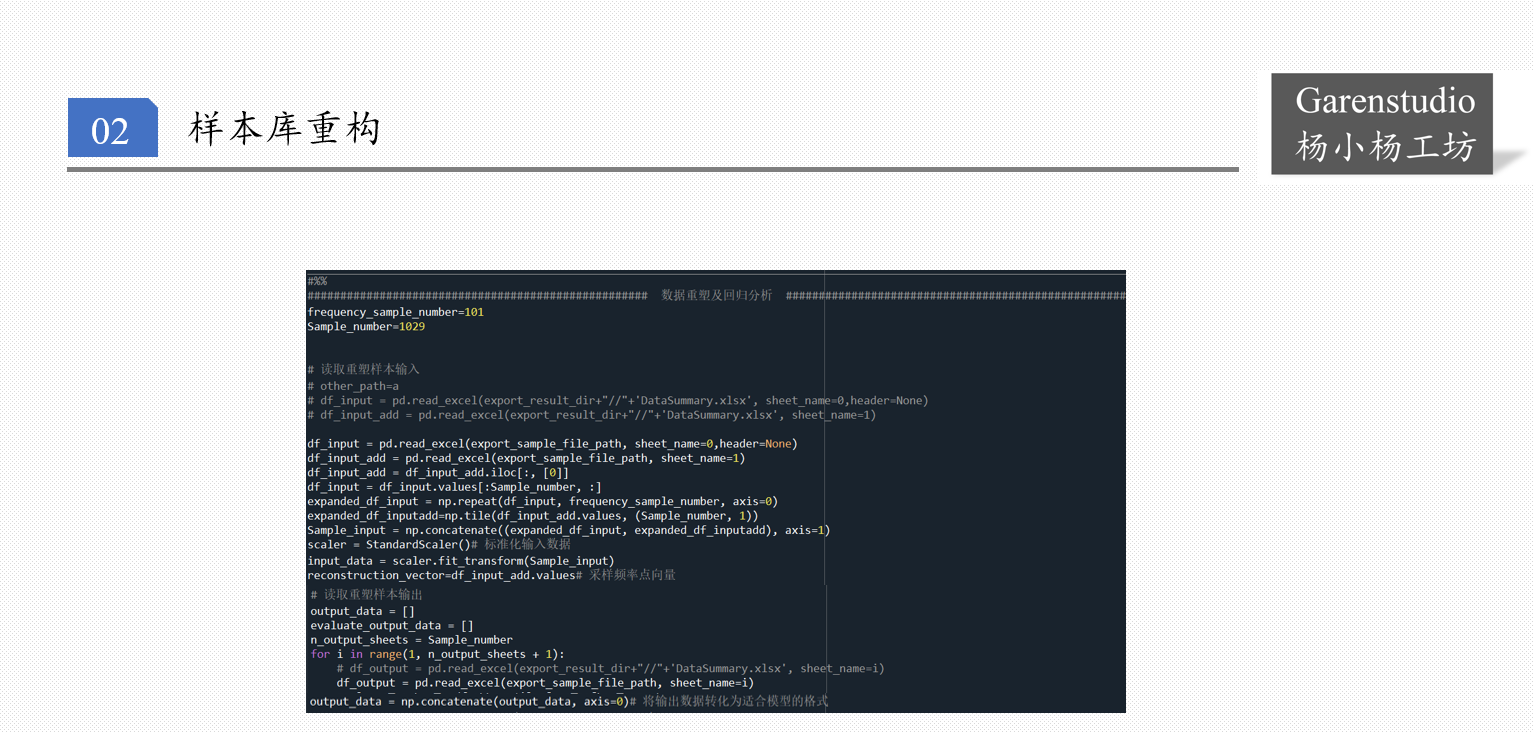This screenshot has height=733, width=1534.
Task: Click the line "evaluate_output_data = []"
Action: point(392,626)
